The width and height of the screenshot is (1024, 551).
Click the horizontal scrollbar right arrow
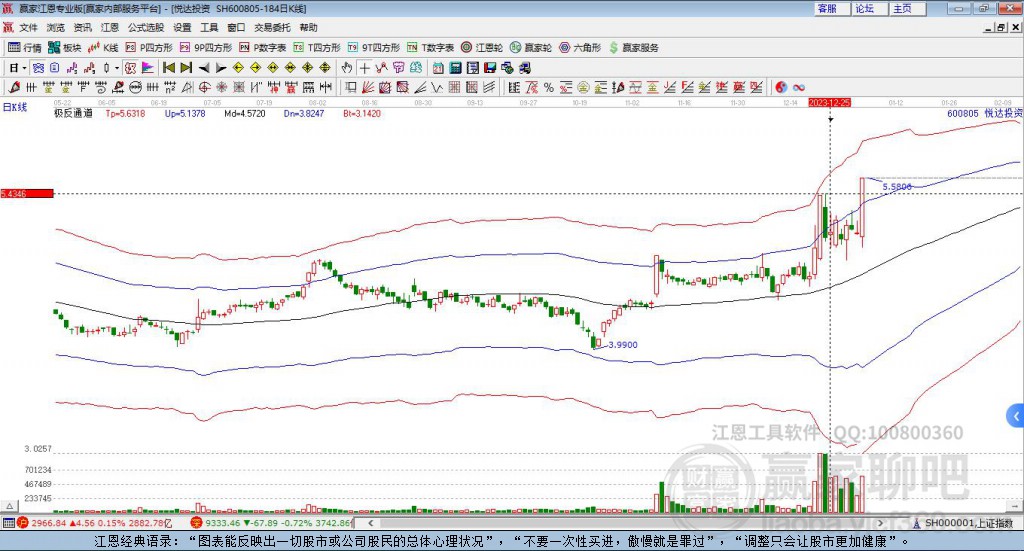click(x=880, y=523)
